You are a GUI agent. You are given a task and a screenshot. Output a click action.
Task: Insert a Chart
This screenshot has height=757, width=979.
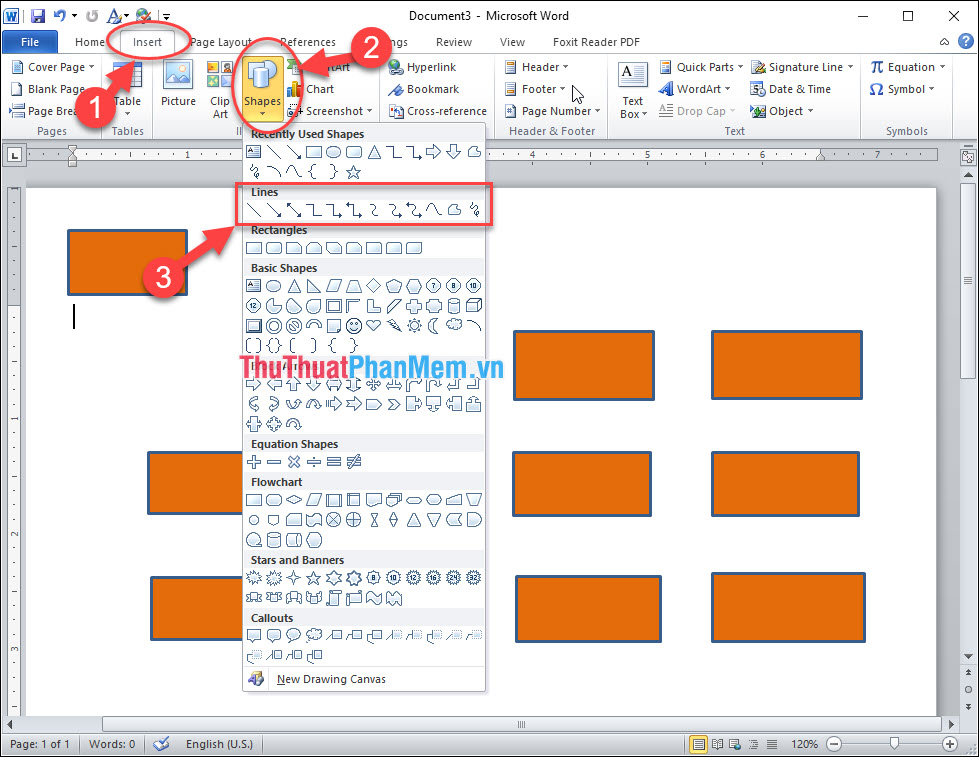(311, 89)
